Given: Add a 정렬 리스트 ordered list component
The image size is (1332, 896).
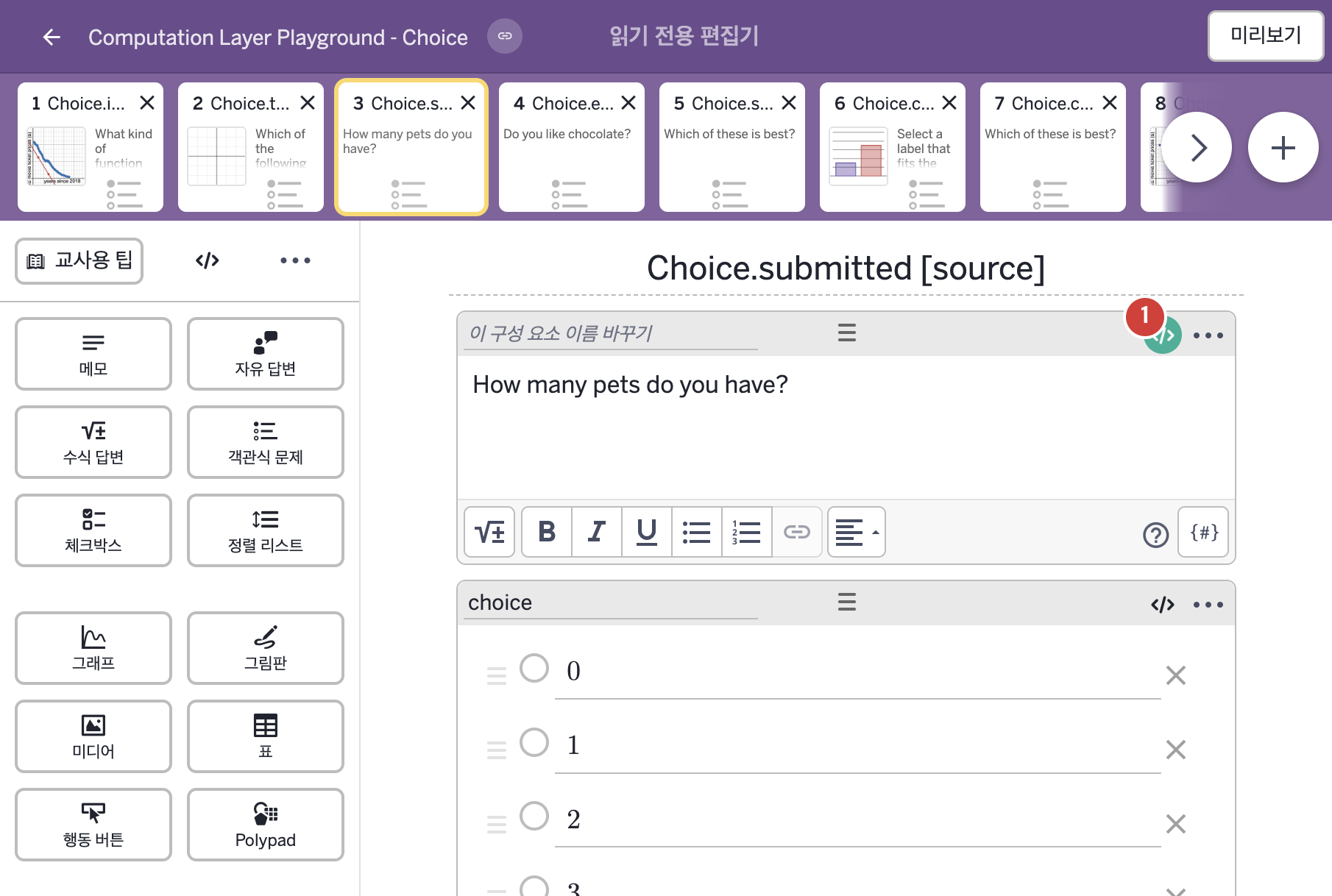Looking at the screenshot, I should point(266,530).
